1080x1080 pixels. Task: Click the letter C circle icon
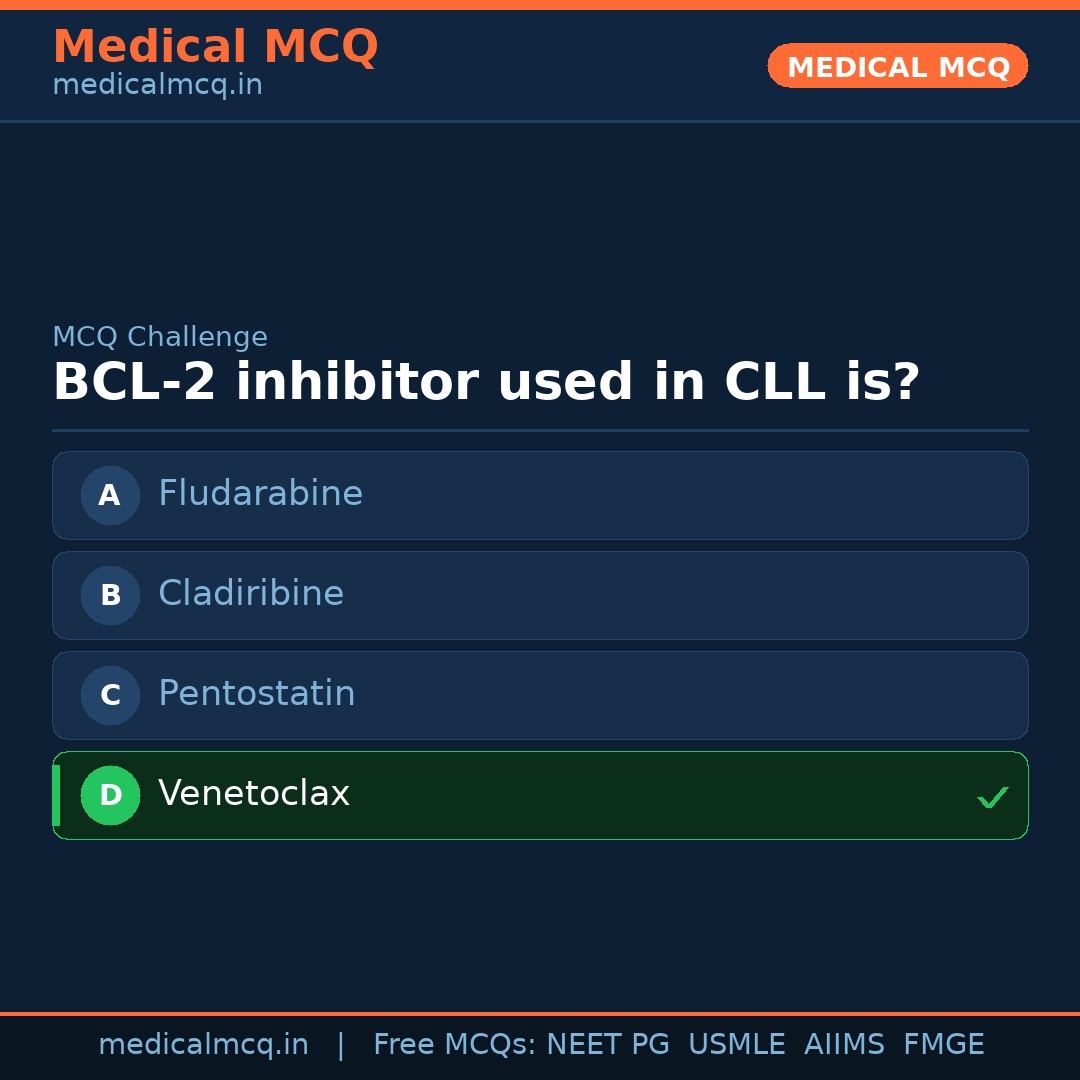click(x=110, y=695)
